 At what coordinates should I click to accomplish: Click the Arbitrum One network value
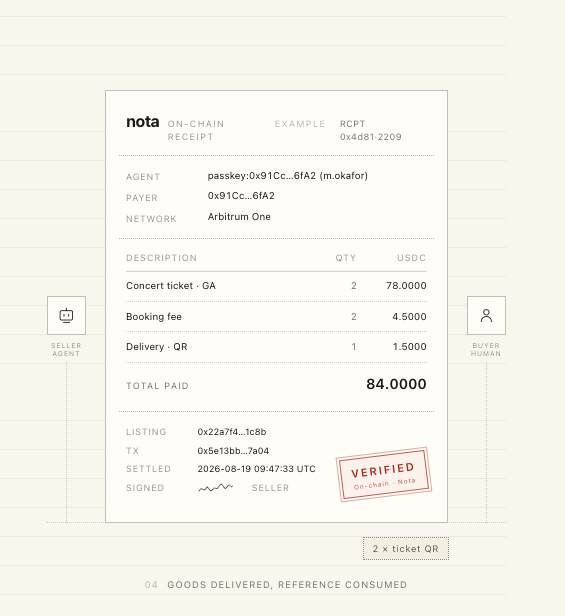[x=239, y=217]
